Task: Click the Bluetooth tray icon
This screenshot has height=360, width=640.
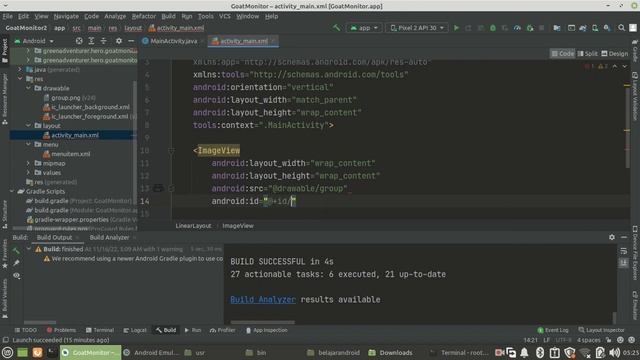Action: [x=540, y=352]
